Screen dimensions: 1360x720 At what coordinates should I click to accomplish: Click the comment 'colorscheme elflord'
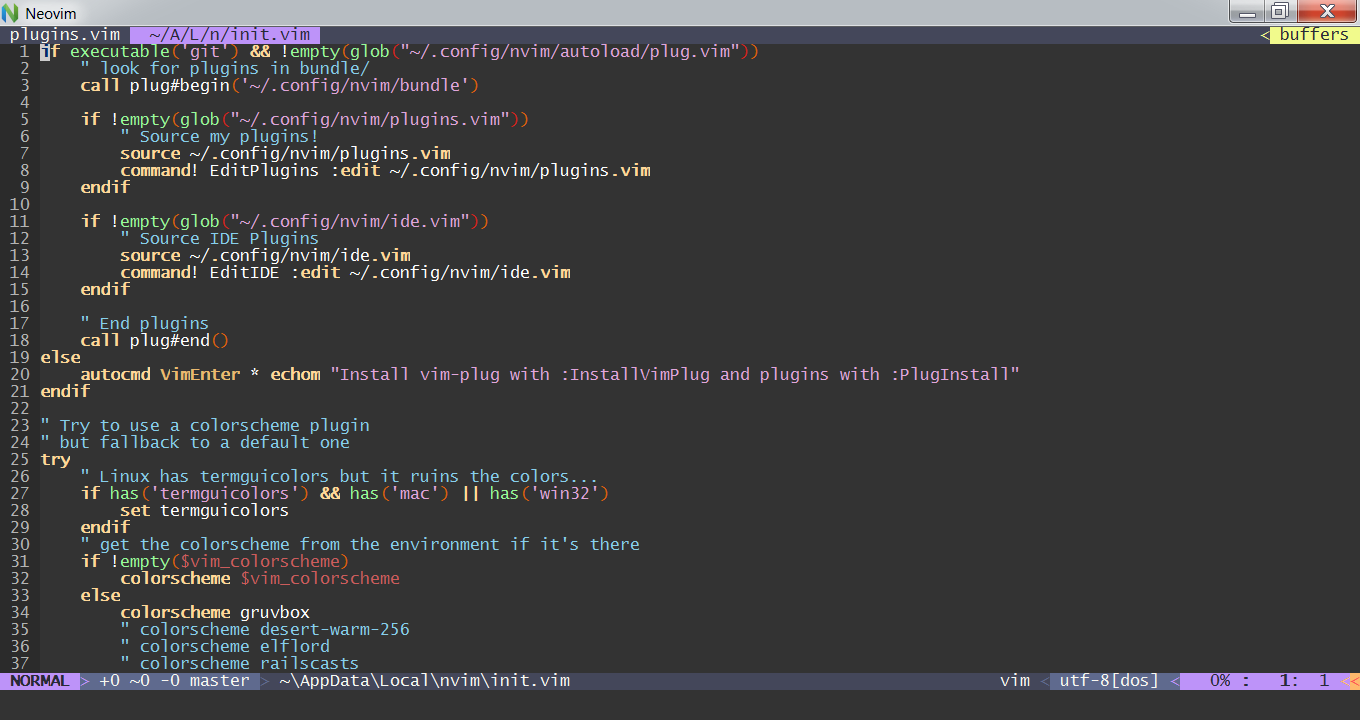(225, 646)
